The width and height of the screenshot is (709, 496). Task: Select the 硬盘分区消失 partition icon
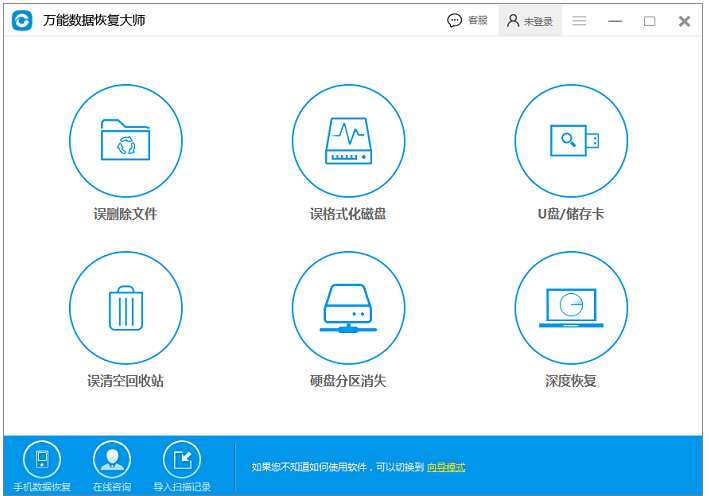(348, 308)
